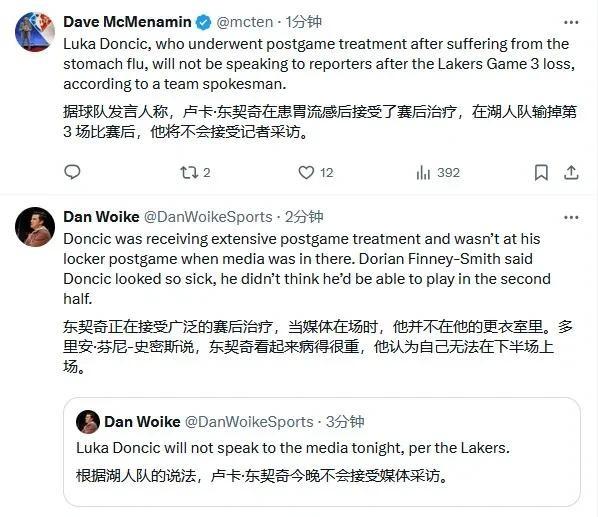Visit the @mcten handle

coord(245,22)
